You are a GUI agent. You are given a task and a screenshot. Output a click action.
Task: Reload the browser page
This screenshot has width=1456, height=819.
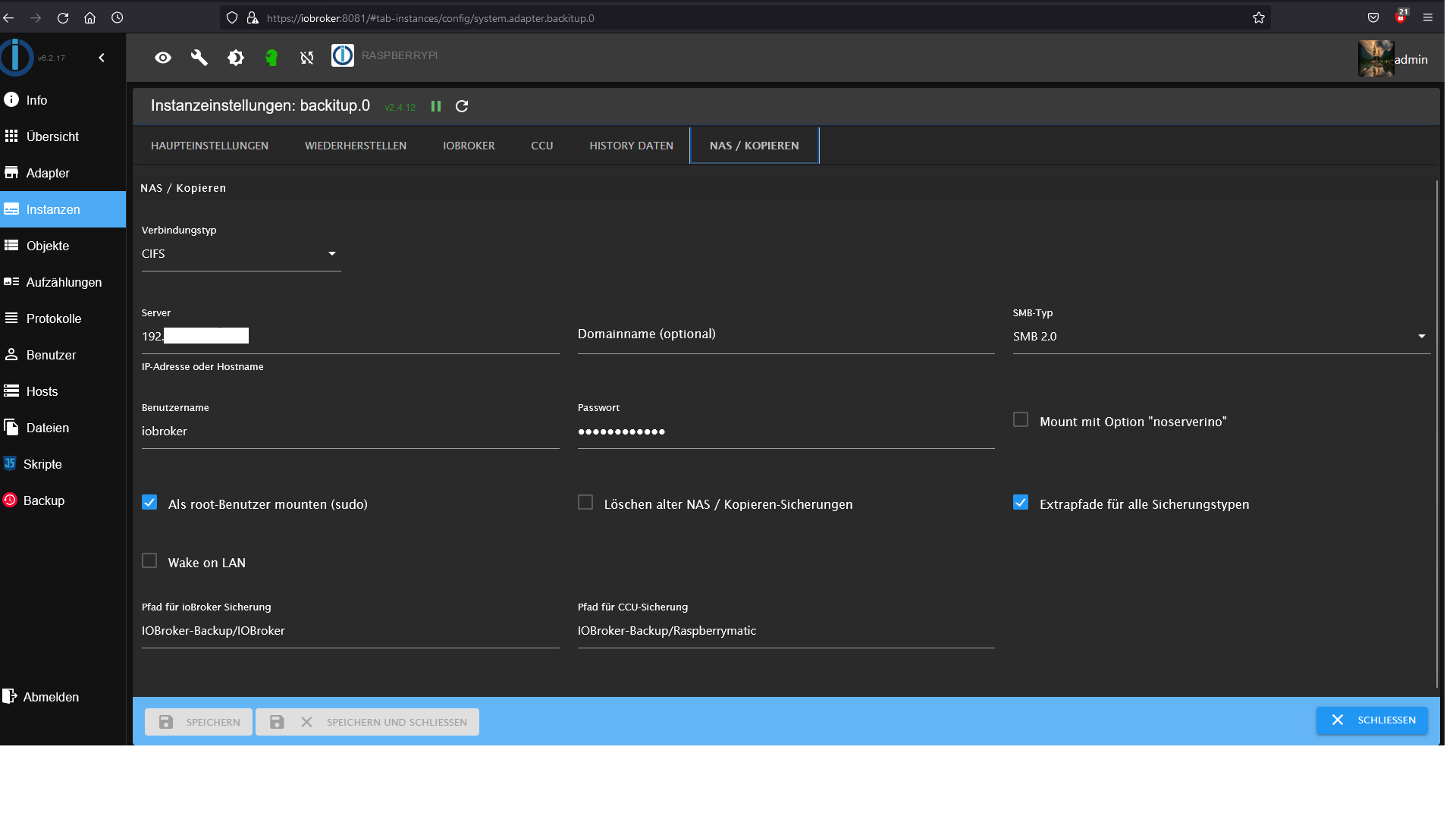click(x=63, y=17)
